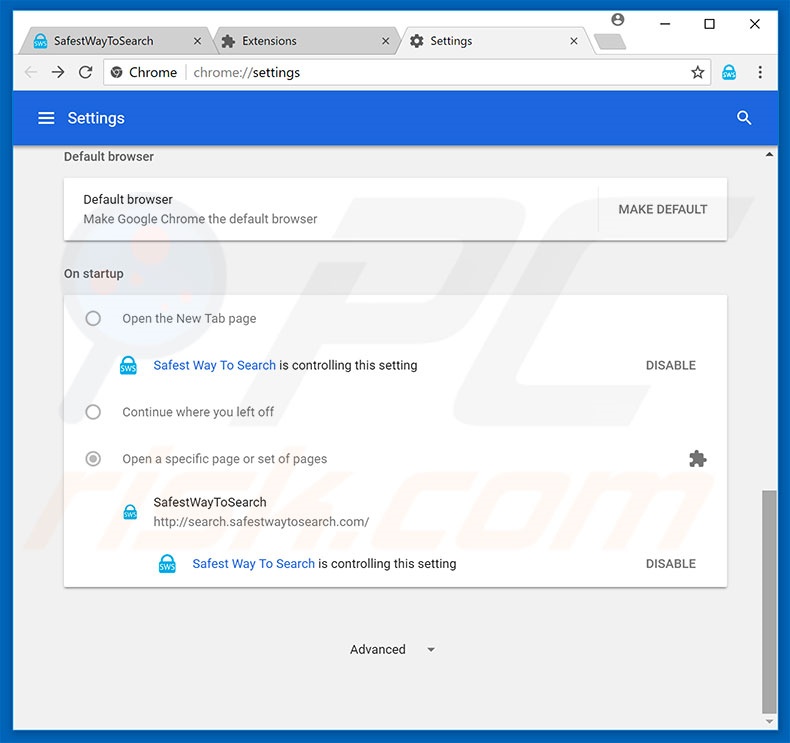Go forward in browser history
This screenshot has height=743, width=790.
point(58,73)
